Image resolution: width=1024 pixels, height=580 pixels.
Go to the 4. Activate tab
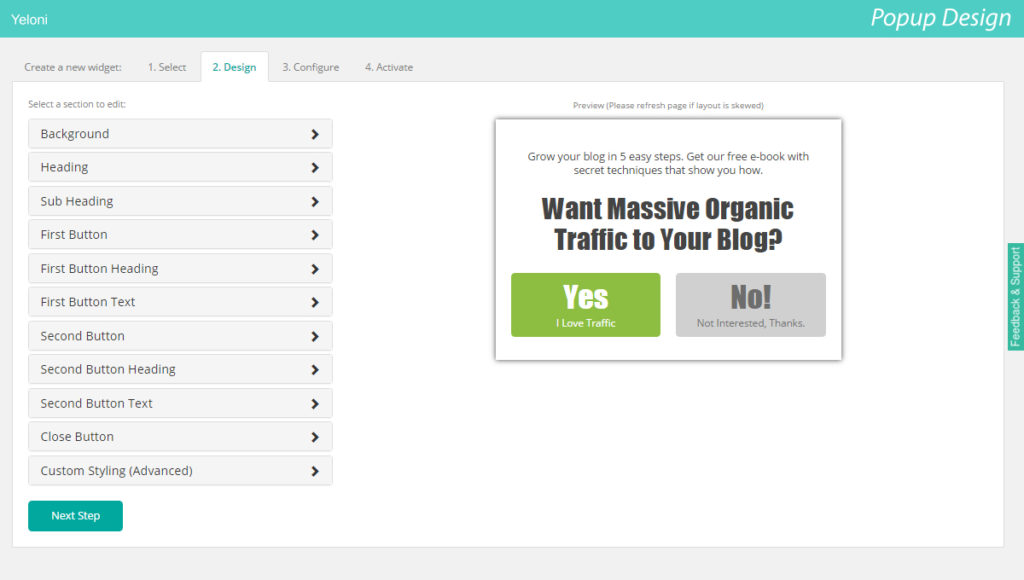click(x=388, y=67)
